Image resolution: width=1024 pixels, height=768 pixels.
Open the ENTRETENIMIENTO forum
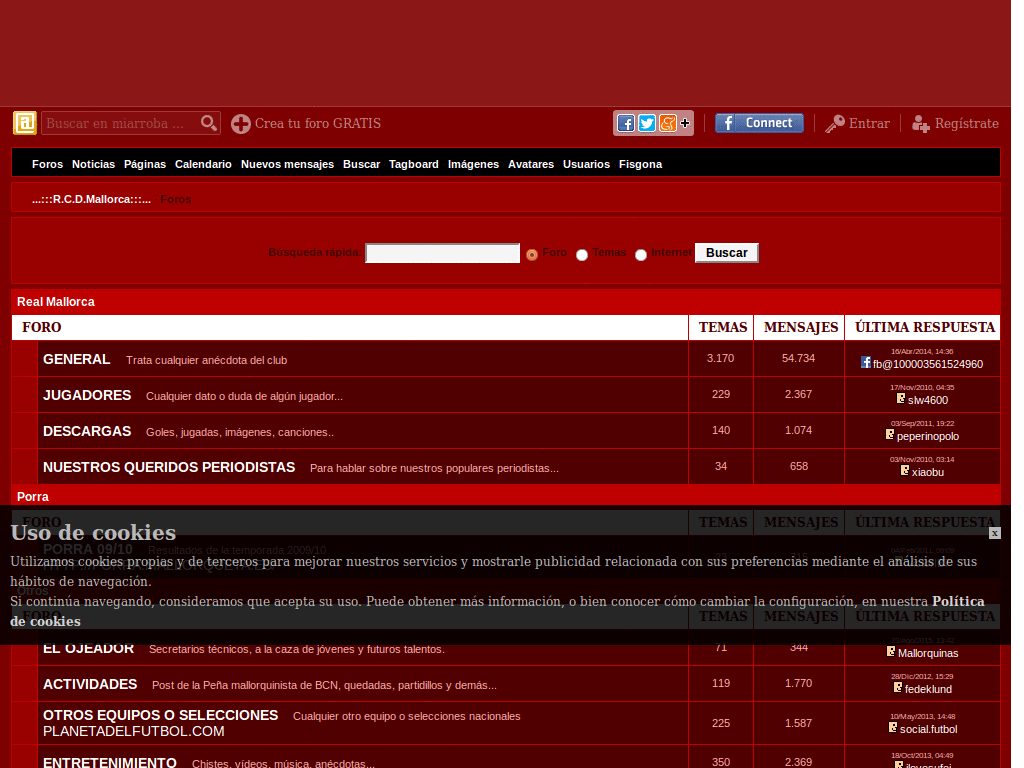[x=110, y=761]
